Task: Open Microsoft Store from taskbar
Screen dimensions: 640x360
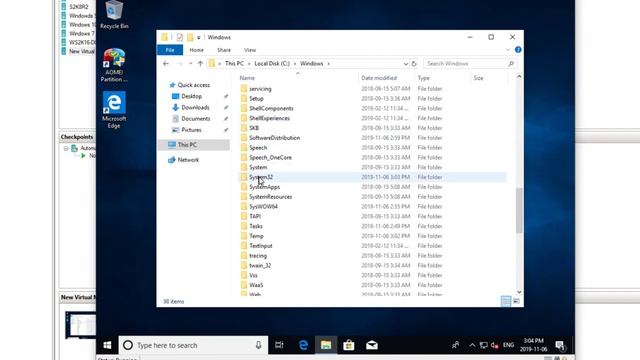Action: click(x=349, y=345)
